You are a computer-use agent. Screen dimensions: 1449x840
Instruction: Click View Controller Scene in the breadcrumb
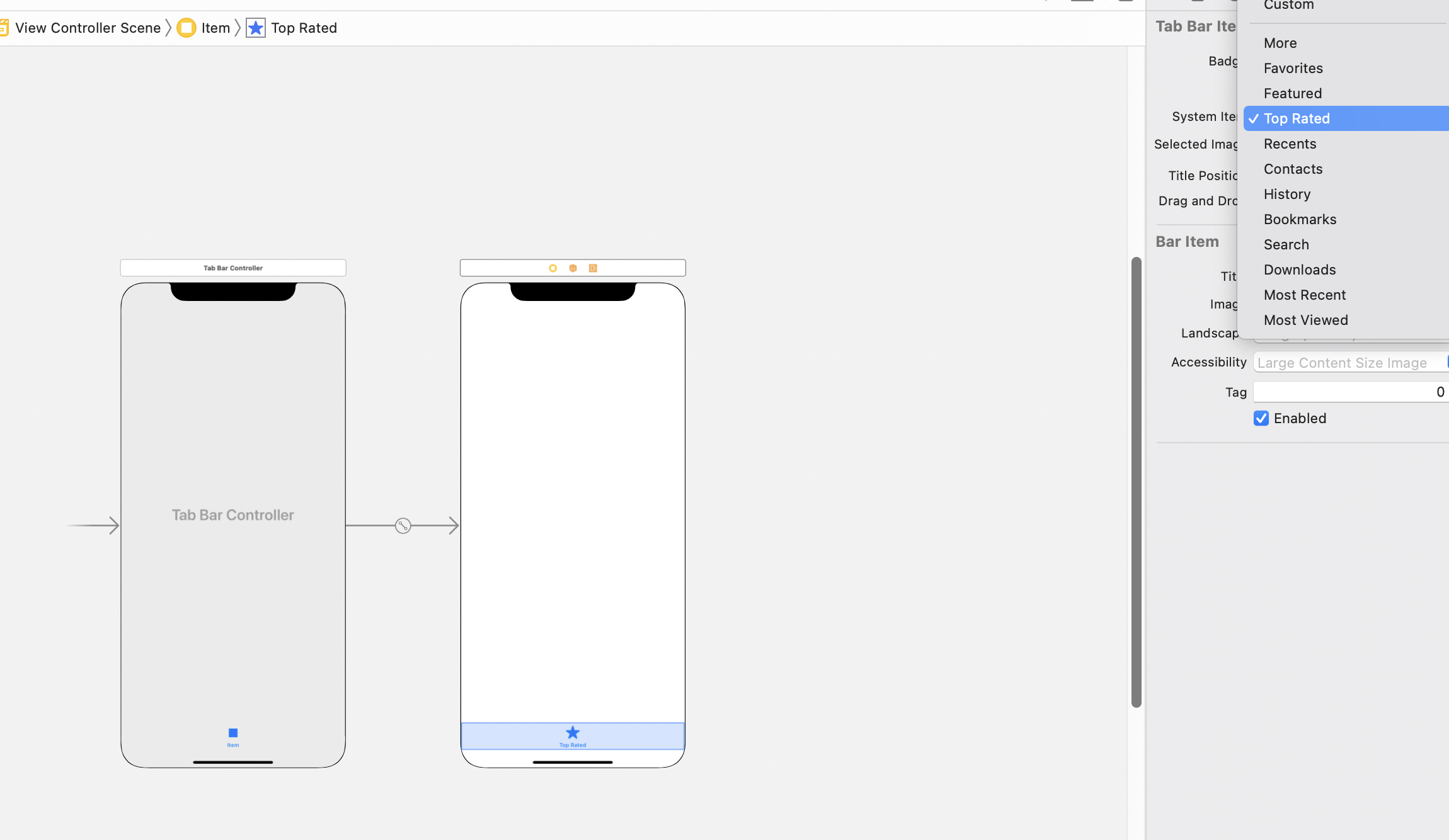tap(88, 28)
